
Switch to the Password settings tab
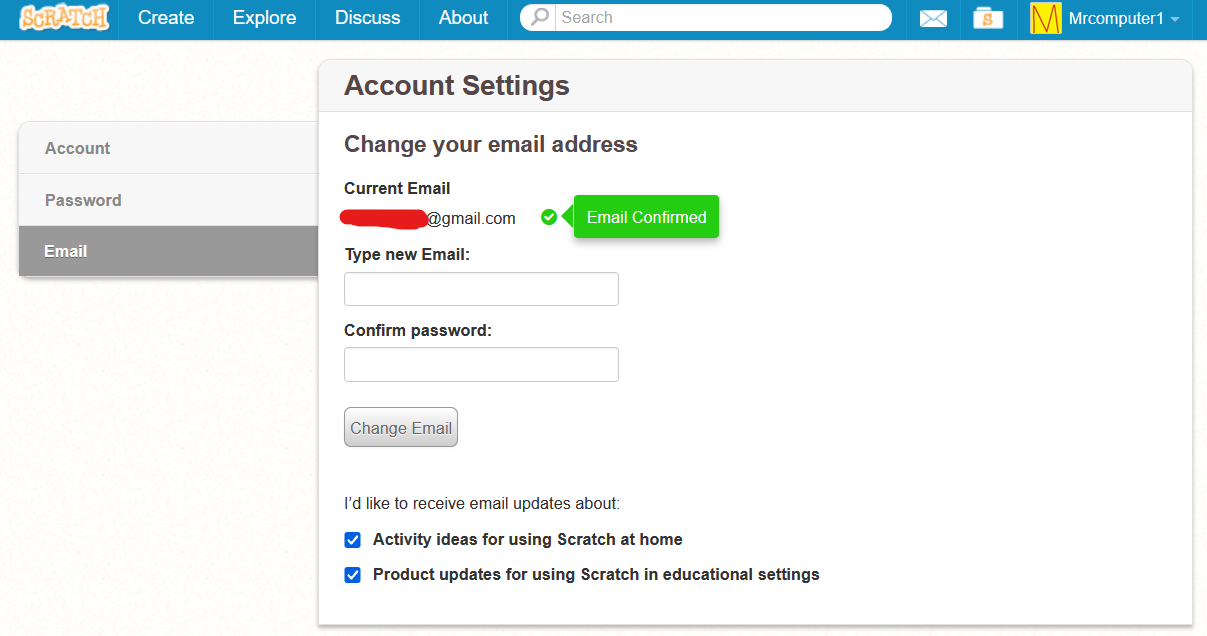point(168,200)
